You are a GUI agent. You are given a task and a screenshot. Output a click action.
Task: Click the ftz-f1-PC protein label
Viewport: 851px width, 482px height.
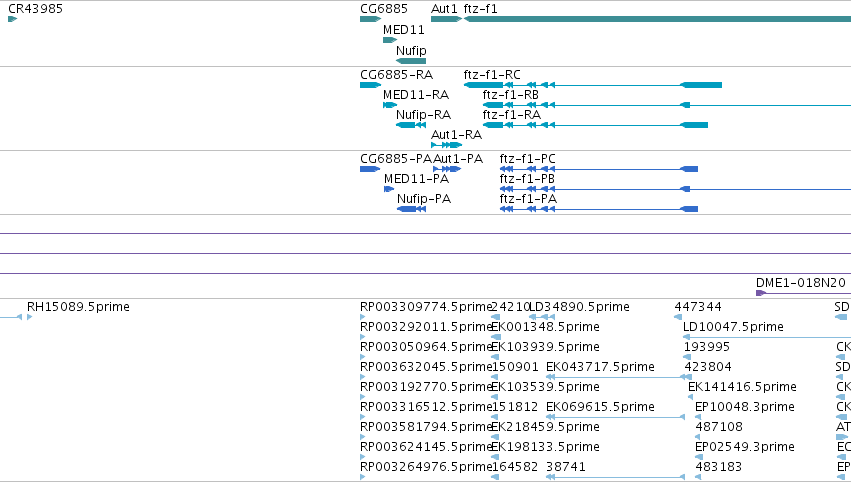pyautogui.click(x=528, y=159)
